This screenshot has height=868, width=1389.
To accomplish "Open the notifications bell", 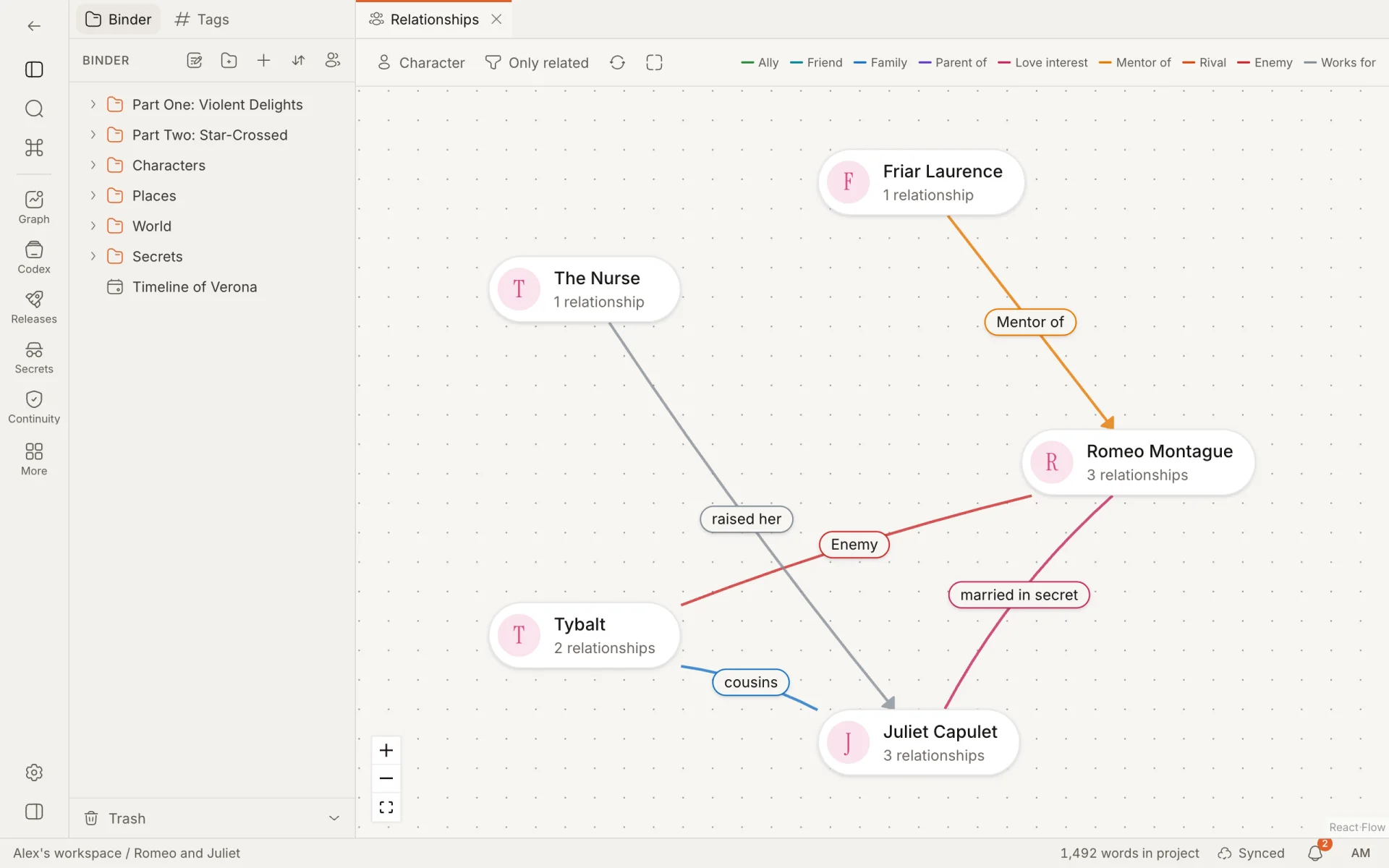I will (x=1316, y=853).
